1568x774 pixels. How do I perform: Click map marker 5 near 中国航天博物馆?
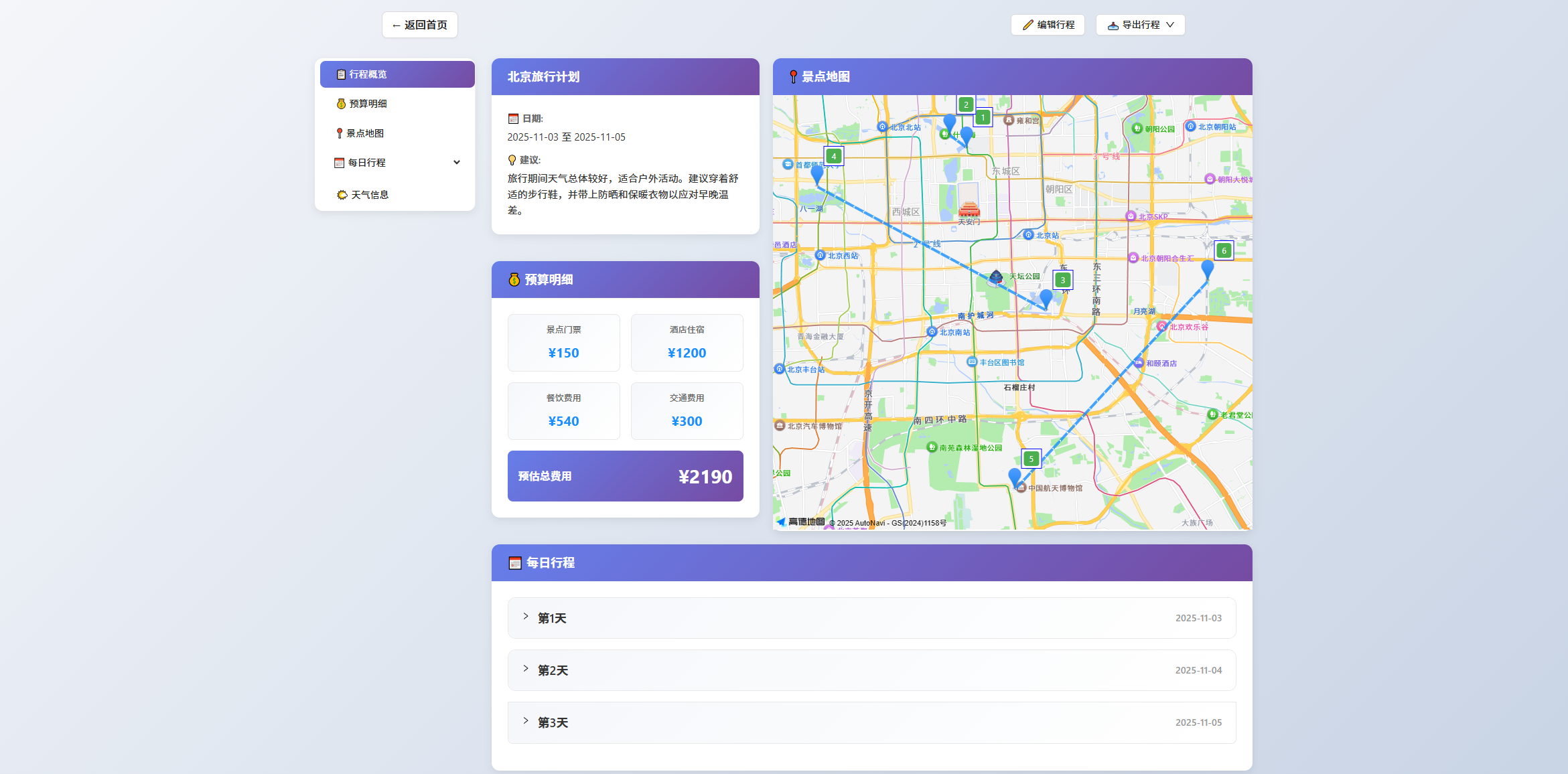click(1031, 459)
